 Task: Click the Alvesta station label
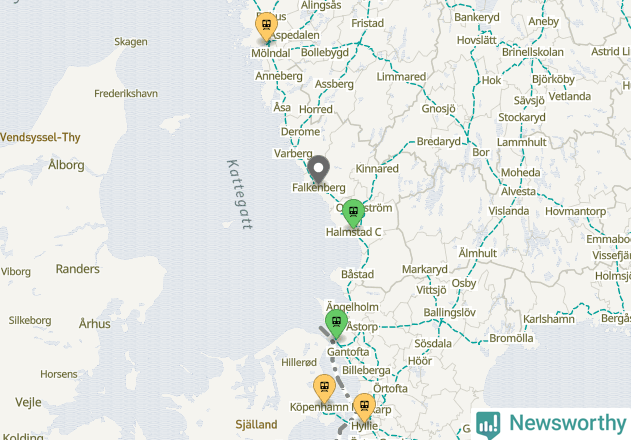pyautogui.click(x=518, y=192)
